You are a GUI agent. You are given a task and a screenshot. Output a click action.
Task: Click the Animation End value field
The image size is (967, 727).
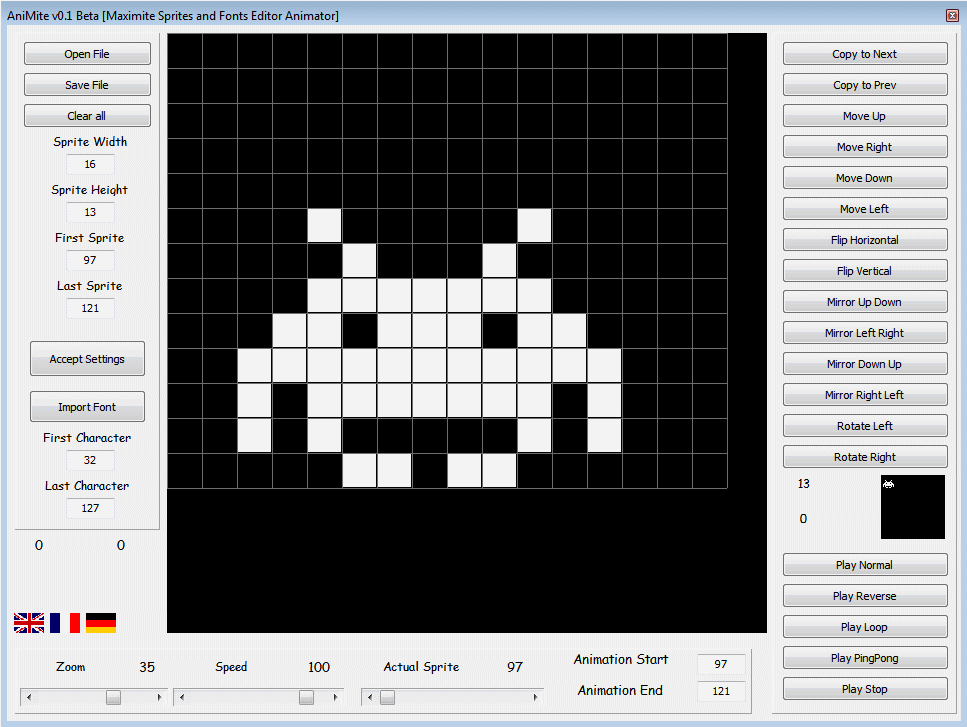[720, 691]
